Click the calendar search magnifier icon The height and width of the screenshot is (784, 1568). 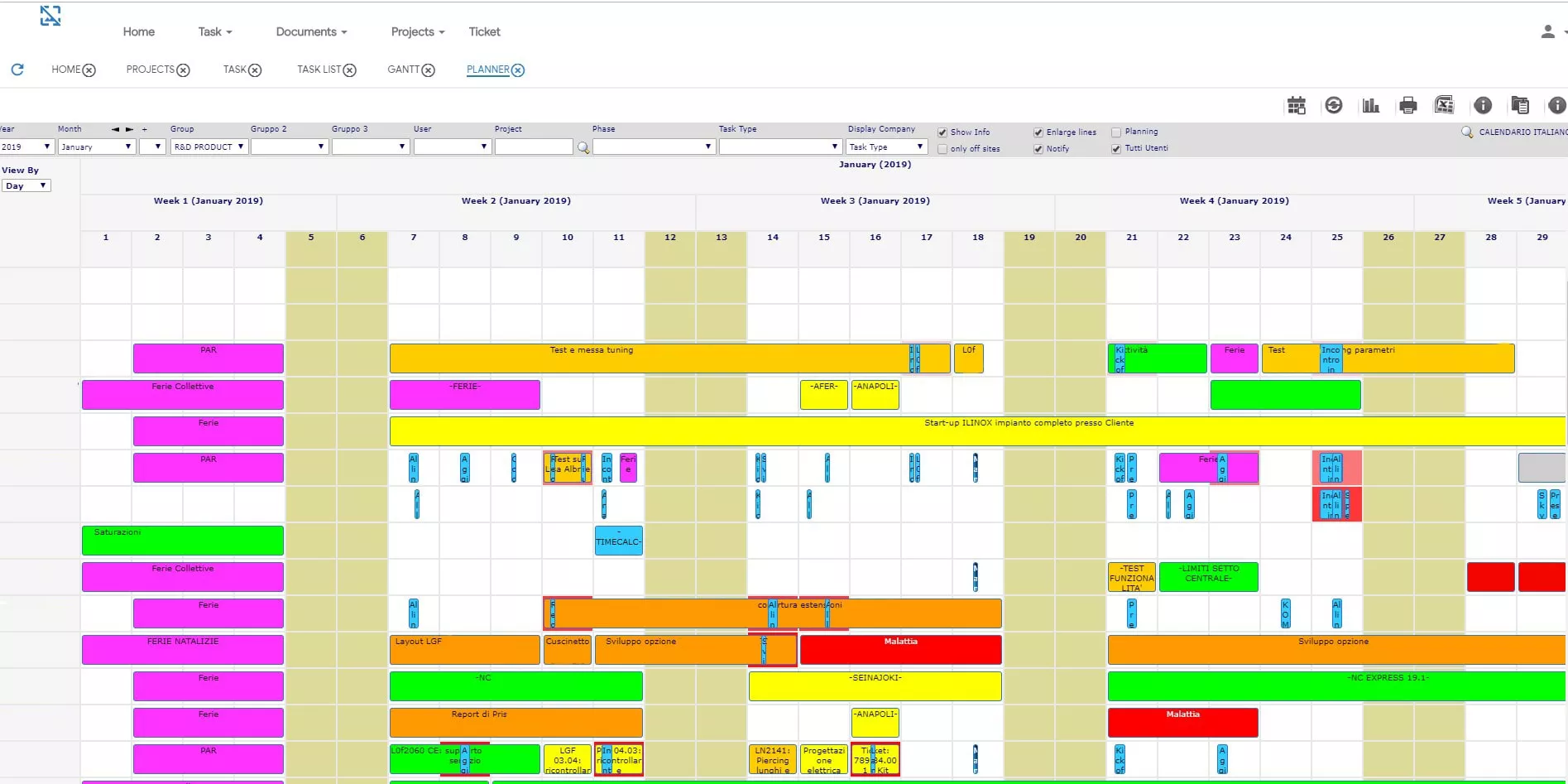pyautogui.click(x=1467, y=132)
